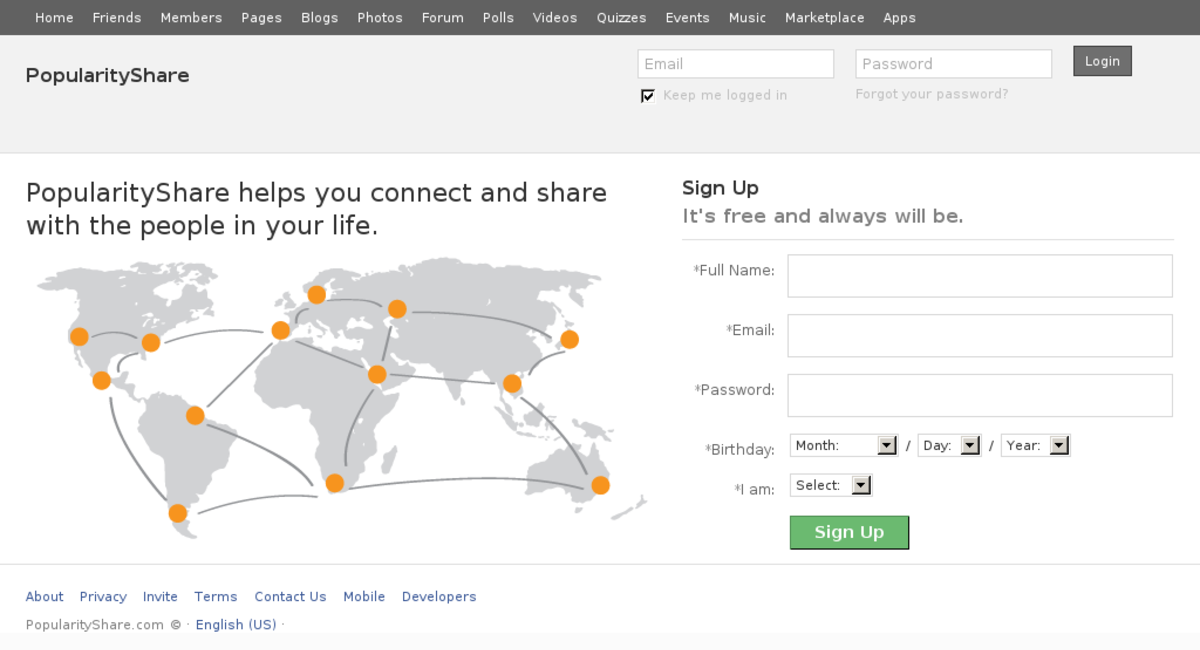This screenshot has width=1200, height=650.
Task: Toggle the Keep me logged in checkbox
Action: (x=648, y=96)
